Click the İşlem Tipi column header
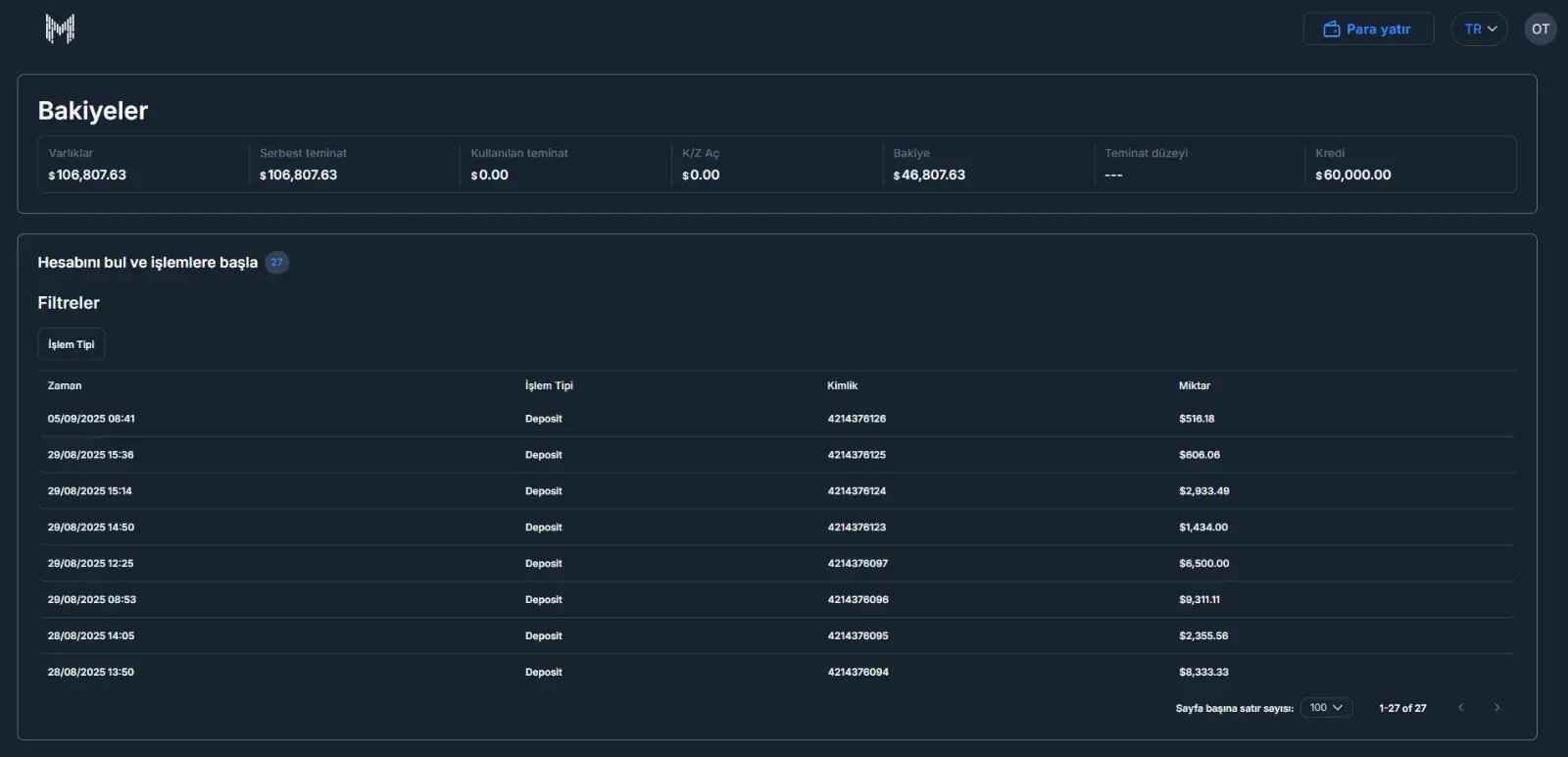 (x=549, y=385)
